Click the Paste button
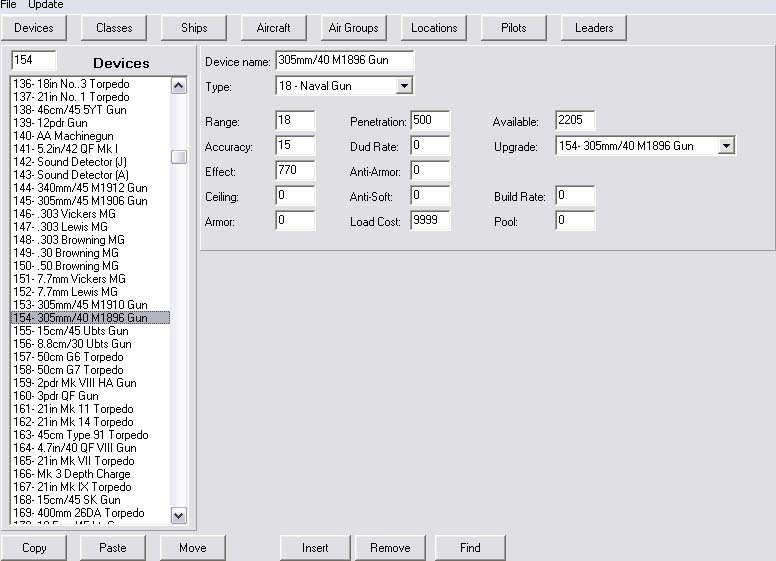 point(113,548)
